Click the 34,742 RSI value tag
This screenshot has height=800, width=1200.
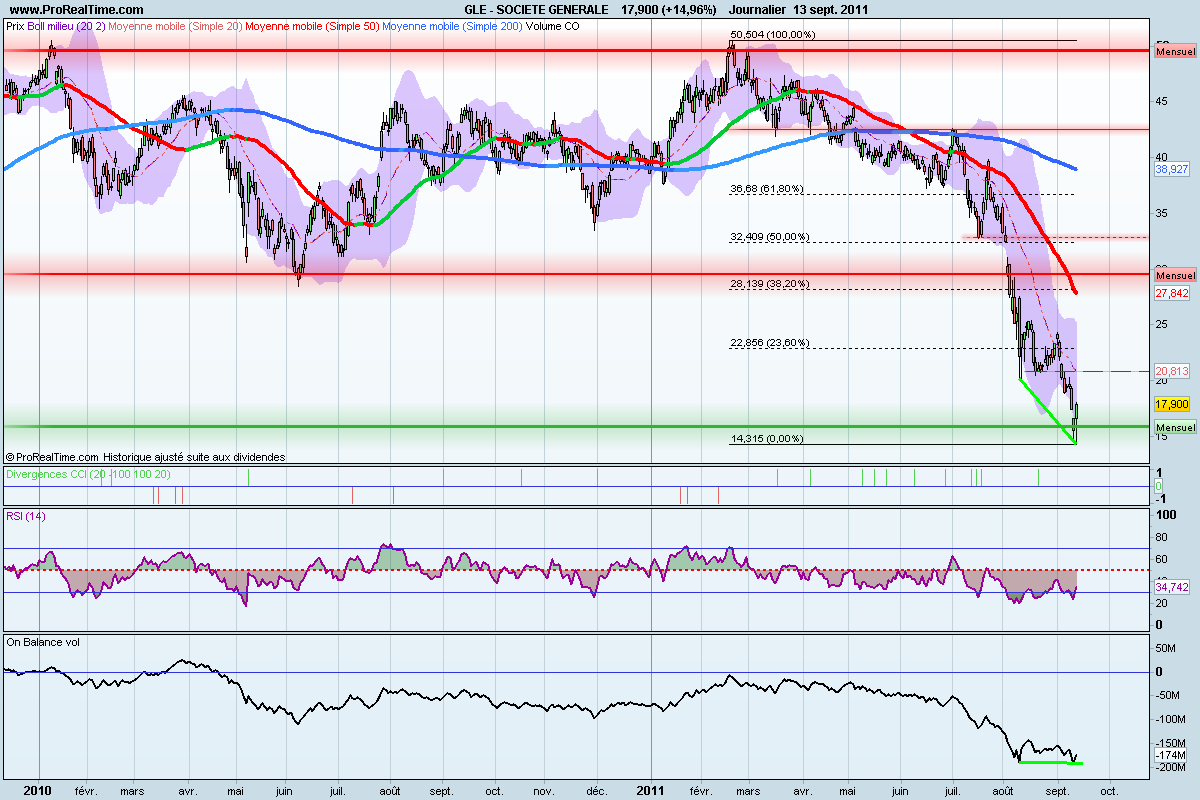point(1172,588)
